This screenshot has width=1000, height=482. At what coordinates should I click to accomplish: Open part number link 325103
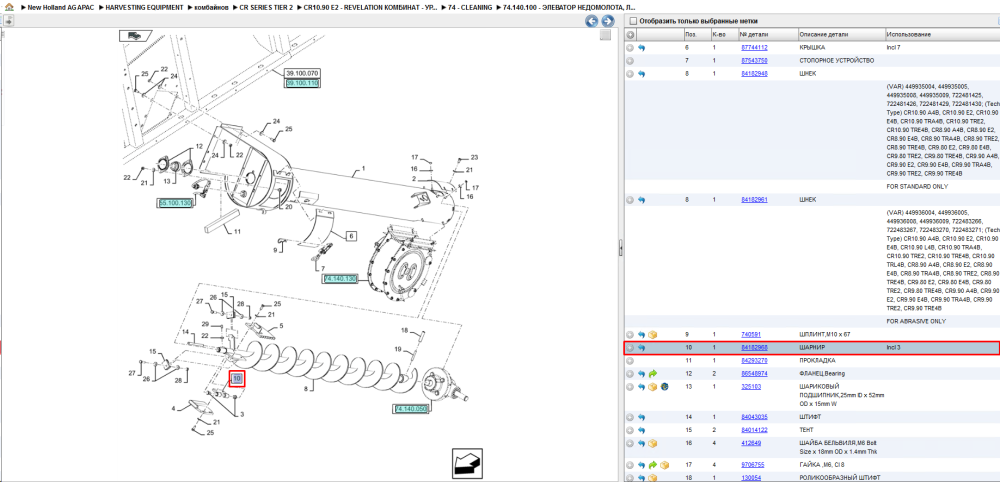click(751, 387)
